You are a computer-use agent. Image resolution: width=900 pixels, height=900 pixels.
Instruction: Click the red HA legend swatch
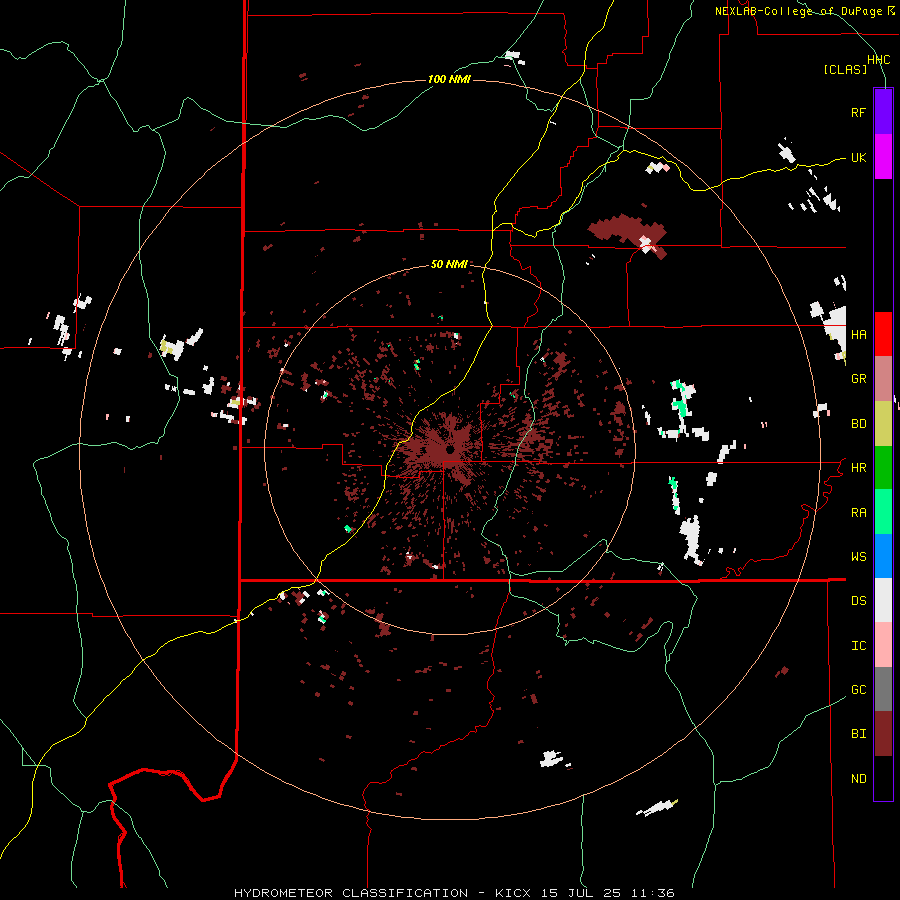pos(883,334)
